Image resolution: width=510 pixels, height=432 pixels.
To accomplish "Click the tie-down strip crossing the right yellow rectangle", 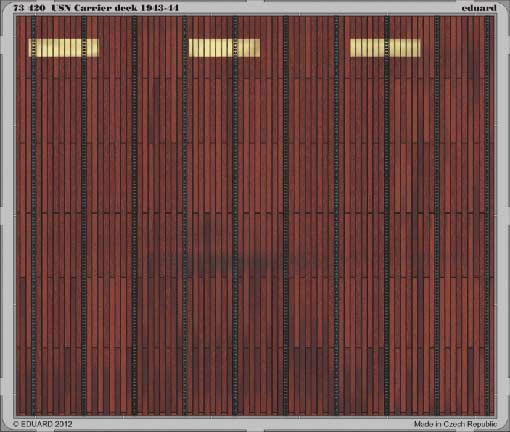I will 387,215.
